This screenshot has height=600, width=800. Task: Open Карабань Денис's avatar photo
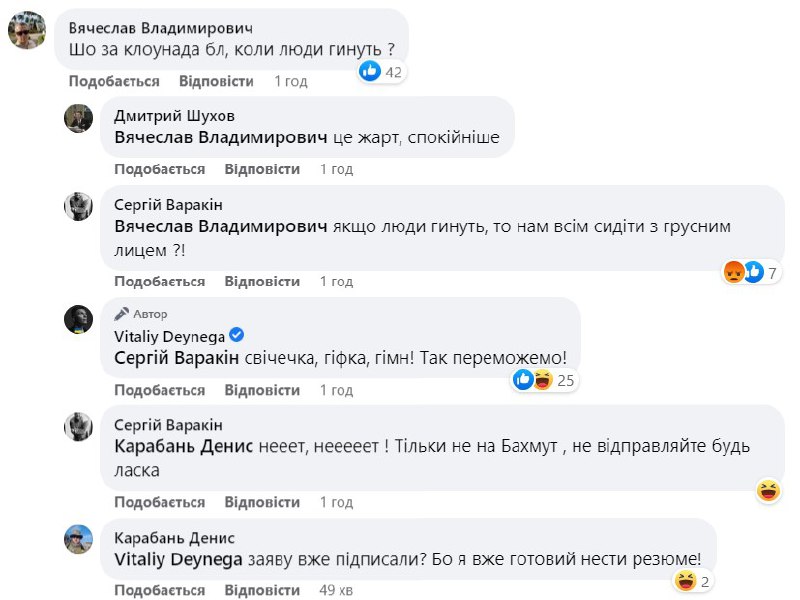coord(79,539)
